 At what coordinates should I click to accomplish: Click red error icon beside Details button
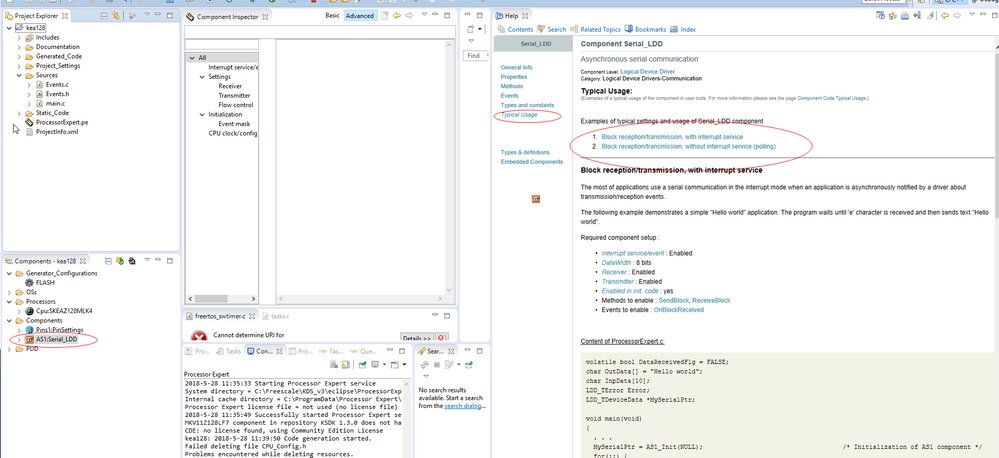coord(442,338)
